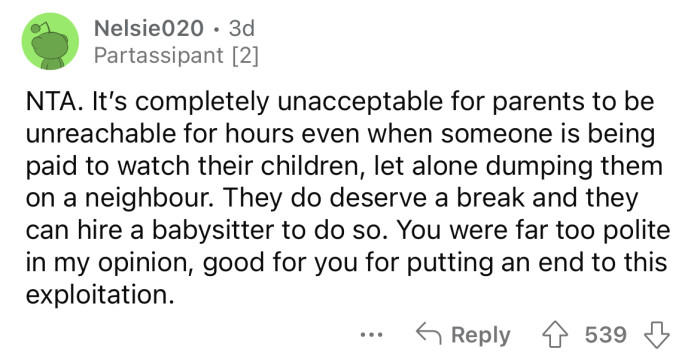Open the three-dot more options menu
This screenshot has height=361, width=700.
pyautogui.click(x=372, y=335)
